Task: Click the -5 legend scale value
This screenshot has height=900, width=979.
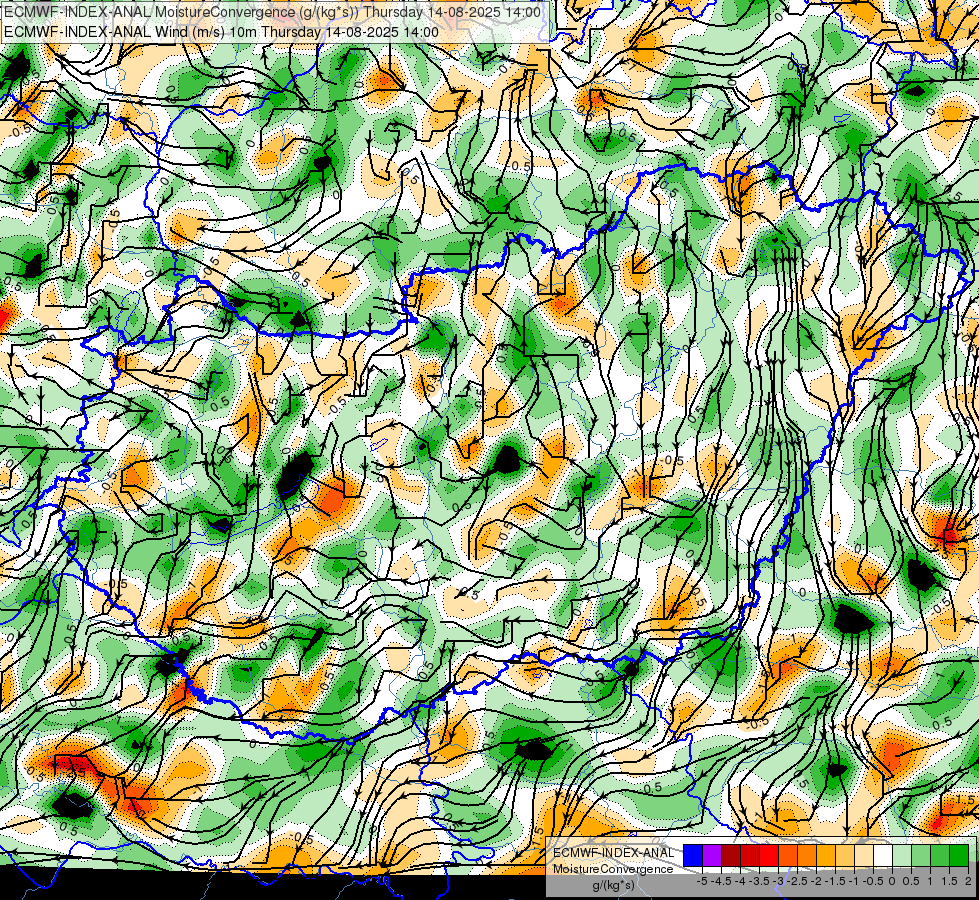Action: click(702, 881)
